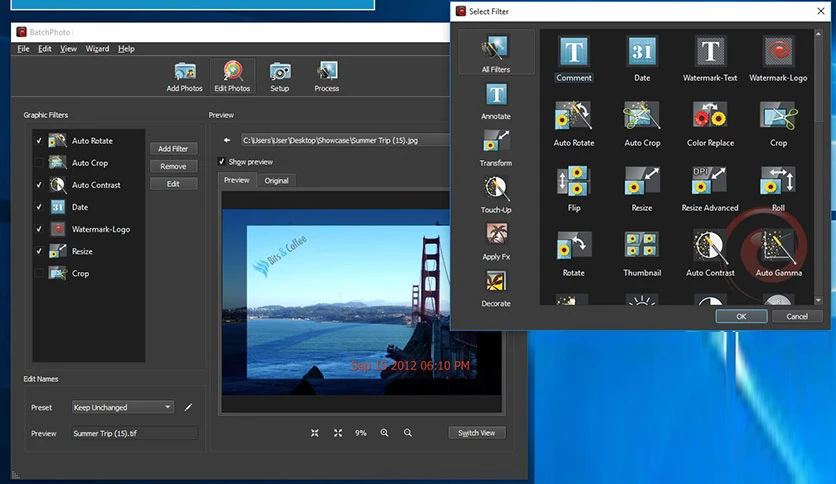The height and width of the screenshot is (484, 836).
Task: Open the File menu
Action: (x=23, y=49)
